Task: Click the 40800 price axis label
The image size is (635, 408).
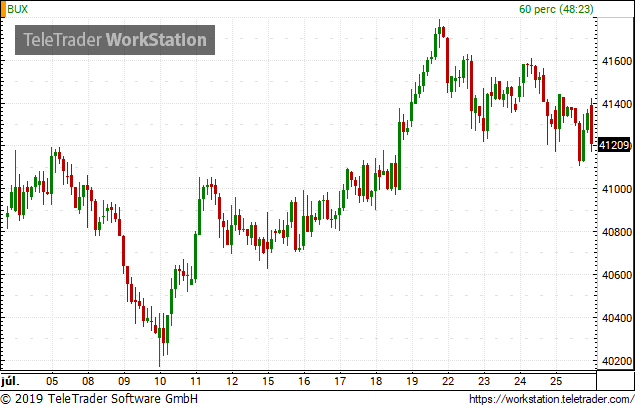Action: pyautogui.click(x=616, y=232)
